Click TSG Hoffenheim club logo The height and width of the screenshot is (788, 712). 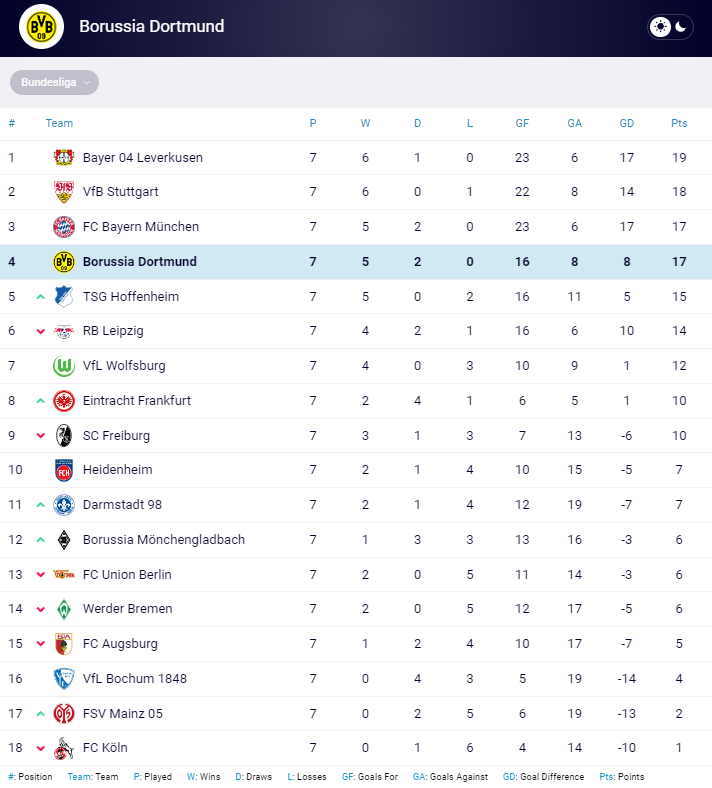click(64, 296)
